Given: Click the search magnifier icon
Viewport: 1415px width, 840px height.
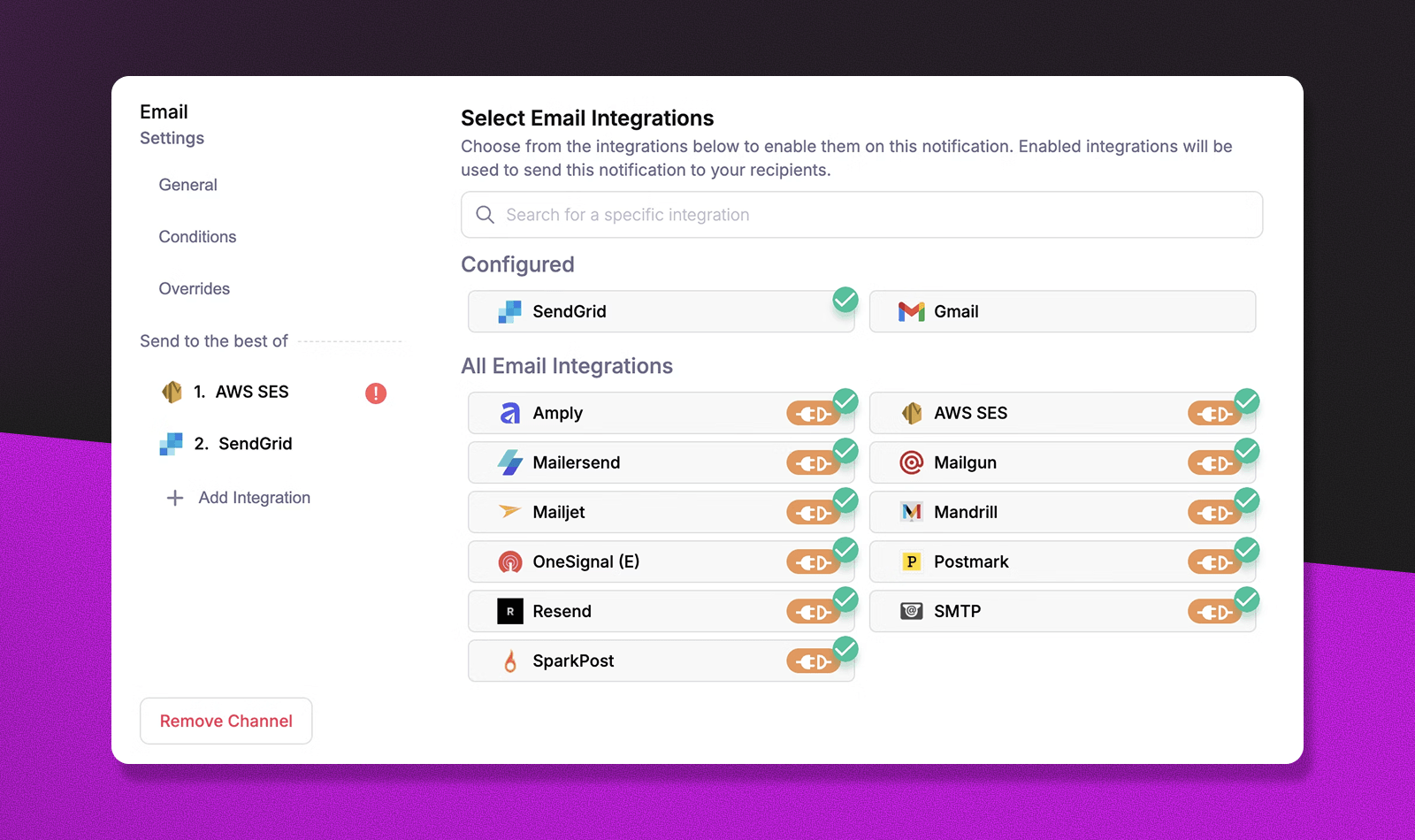Looking at the screenshot, I should click(x=485, y=215).
